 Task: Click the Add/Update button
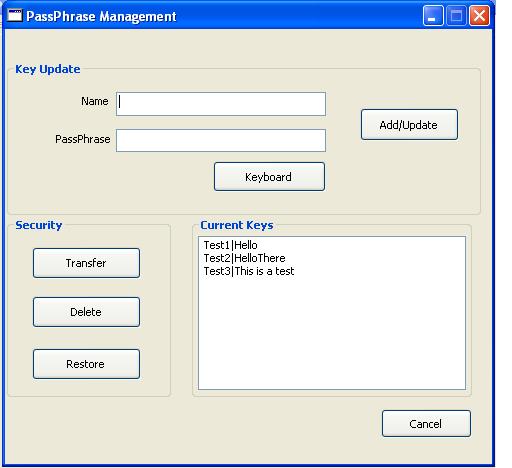coord(409,124)
